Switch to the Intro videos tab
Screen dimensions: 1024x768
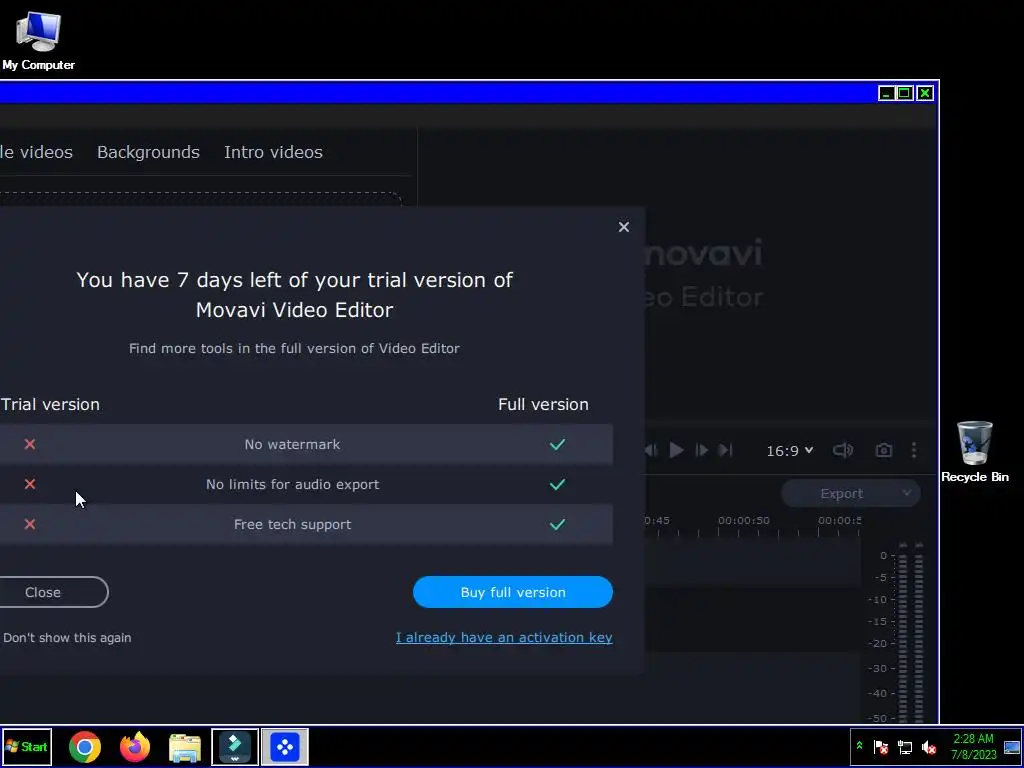pyautogui.click(x=273, y=152)
